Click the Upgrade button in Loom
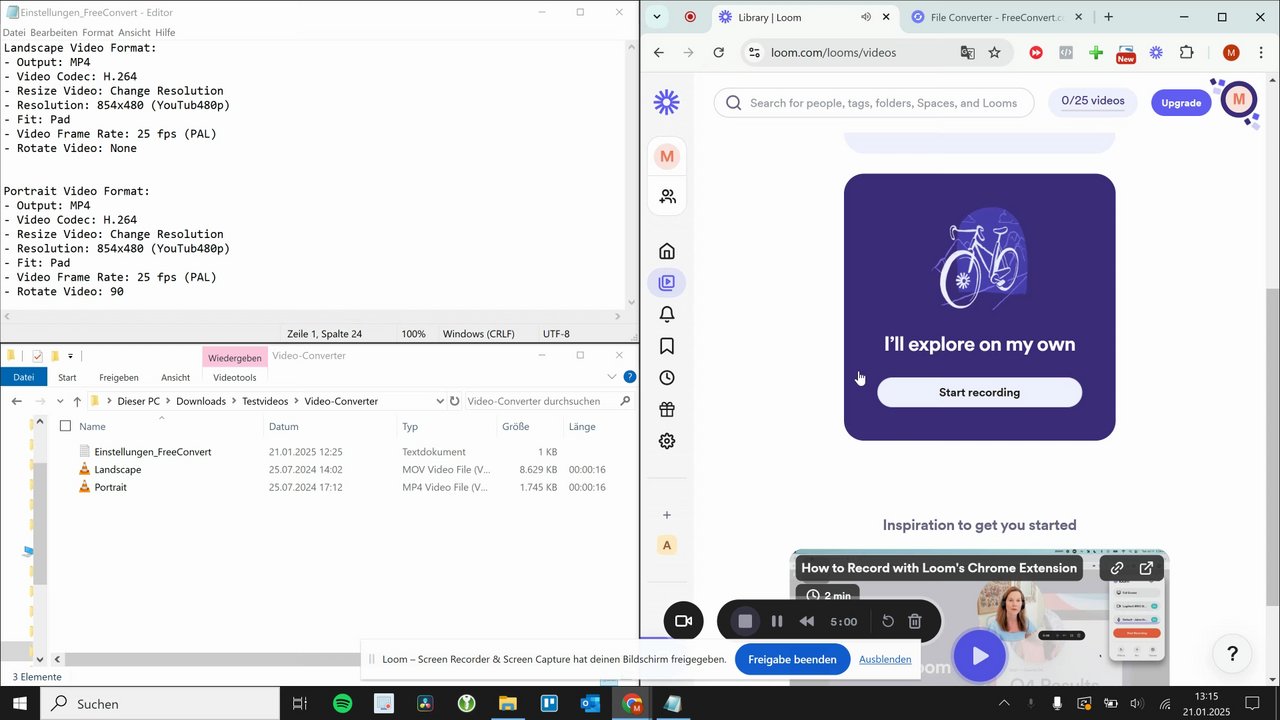Image resolution: width=1280 pixels, height=720 pixels. coord(1181,103)
